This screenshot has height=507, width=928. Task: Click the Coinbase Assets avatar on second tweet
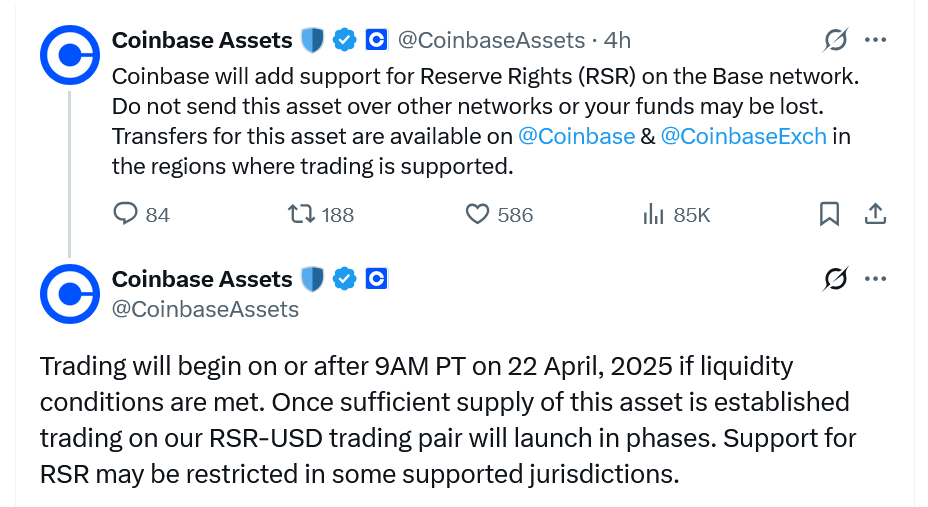point(69,293)
